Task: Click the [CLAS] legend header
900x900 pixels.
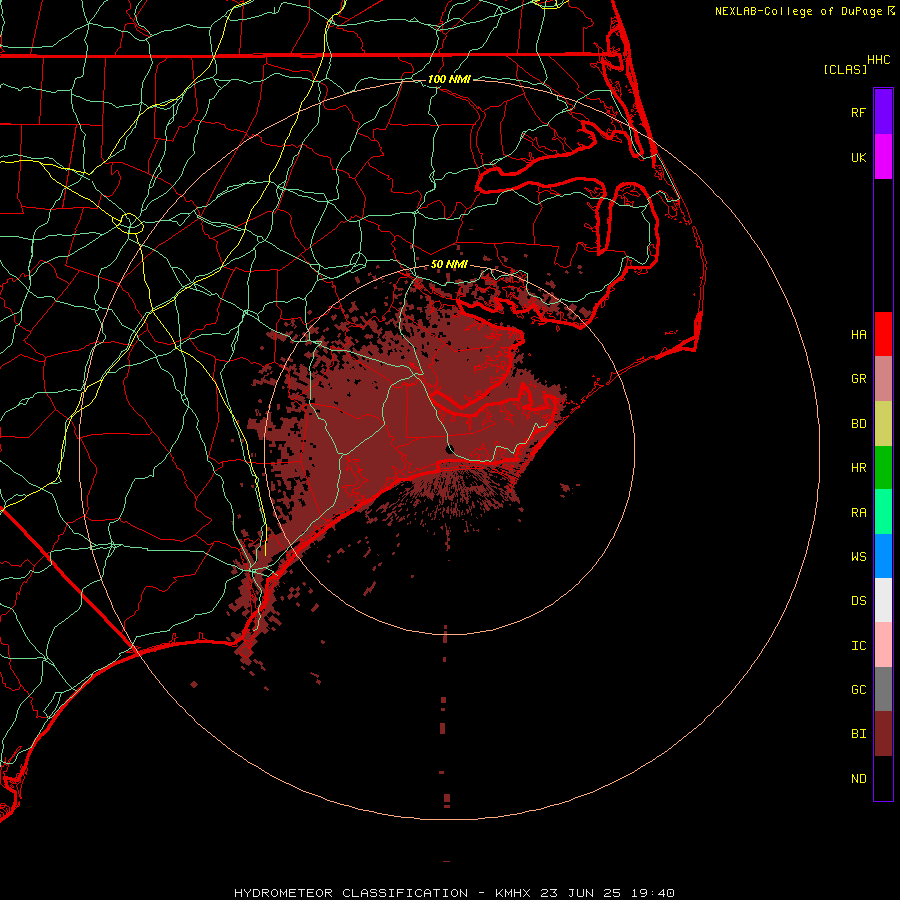Action: tap(845, 69)
